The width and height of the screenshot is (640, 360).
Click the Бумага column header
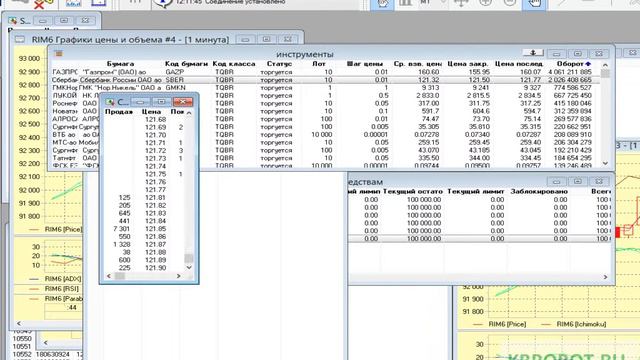point(120,64)
